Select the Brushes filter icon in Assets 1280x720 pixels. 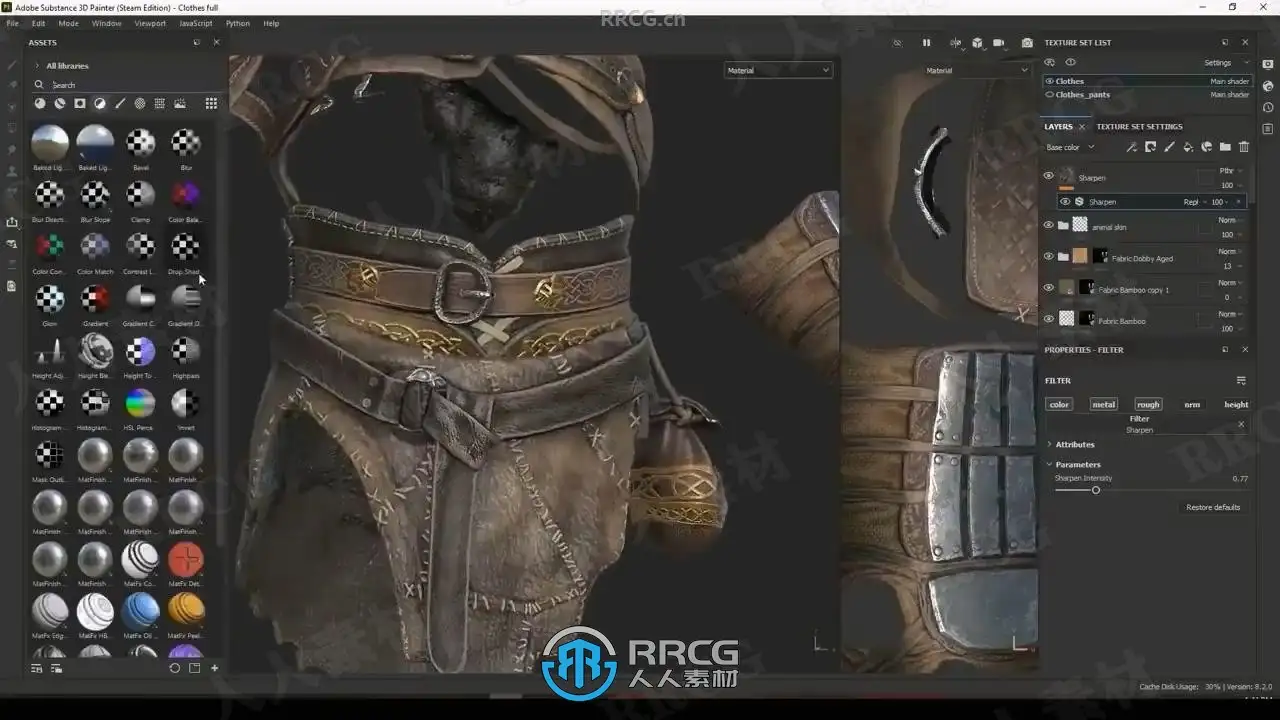click(120, 103)
